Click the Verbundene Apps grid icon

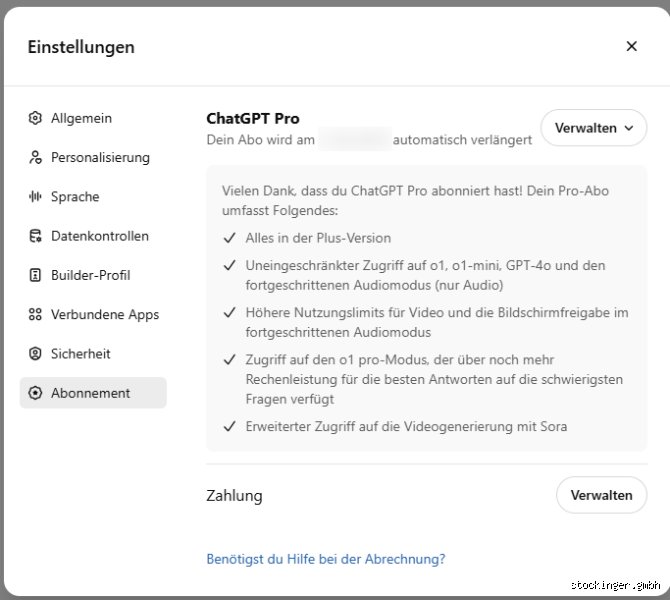click(x=35, y=315)
